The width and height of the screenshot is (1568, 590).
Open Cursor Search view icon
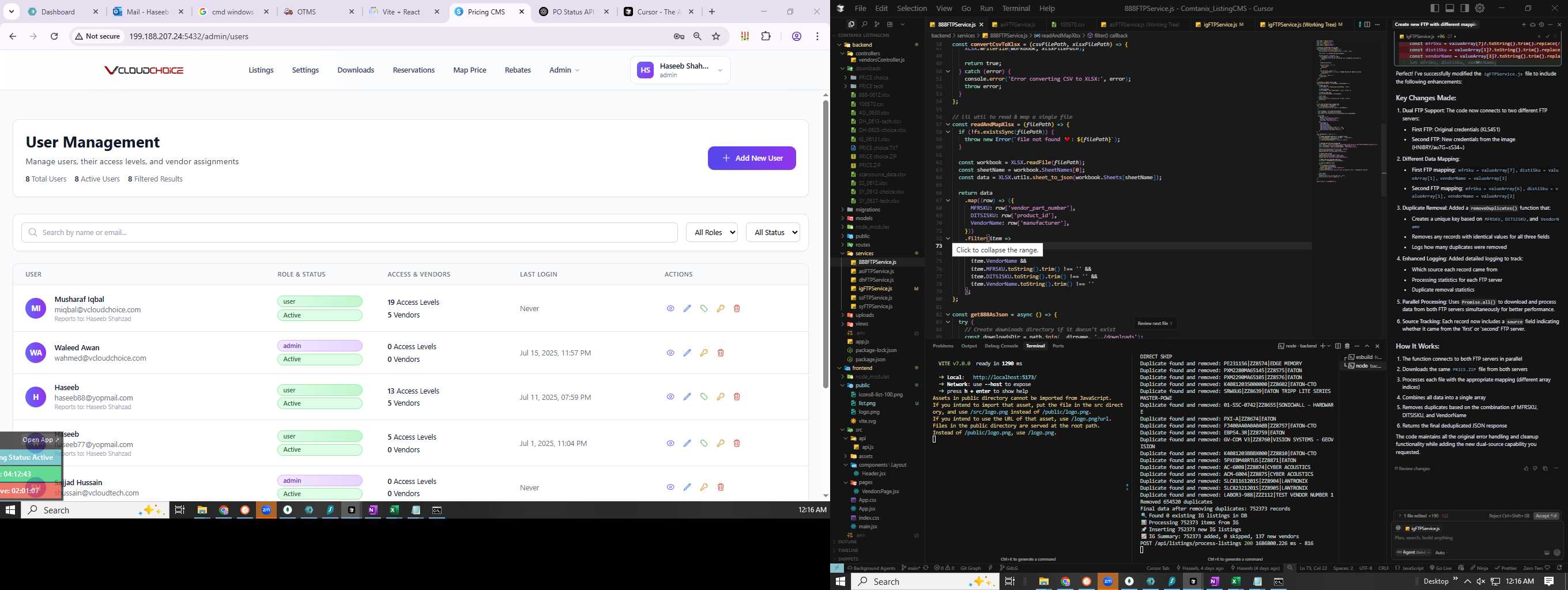[864, 24]
